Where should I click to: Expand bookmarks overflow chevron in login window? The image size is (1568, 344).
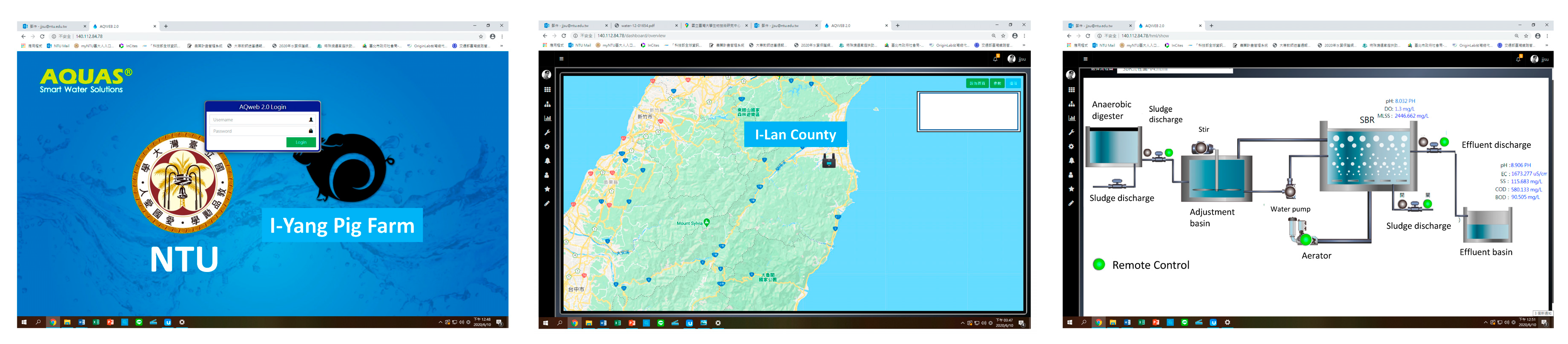click(x=502, y=46)
